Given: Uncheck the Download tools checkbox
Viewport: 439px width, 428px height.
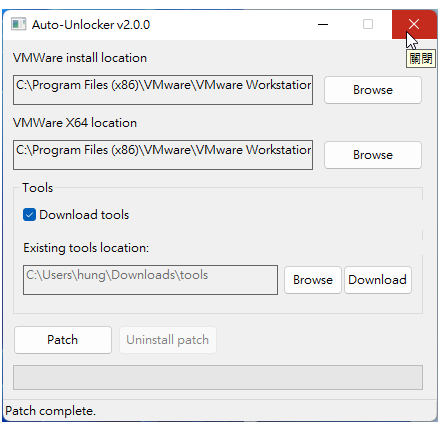Looking at the screenshot, I should click(29, 215).
